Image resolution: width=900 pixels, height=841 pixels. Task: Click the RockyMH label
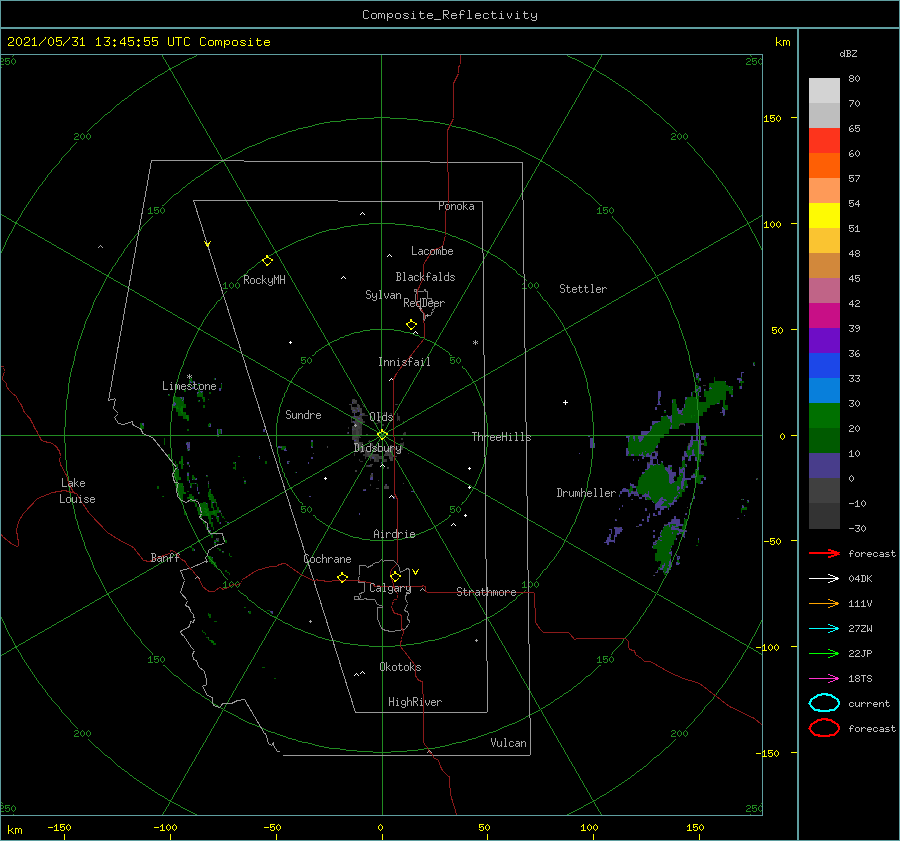[264, 280]
